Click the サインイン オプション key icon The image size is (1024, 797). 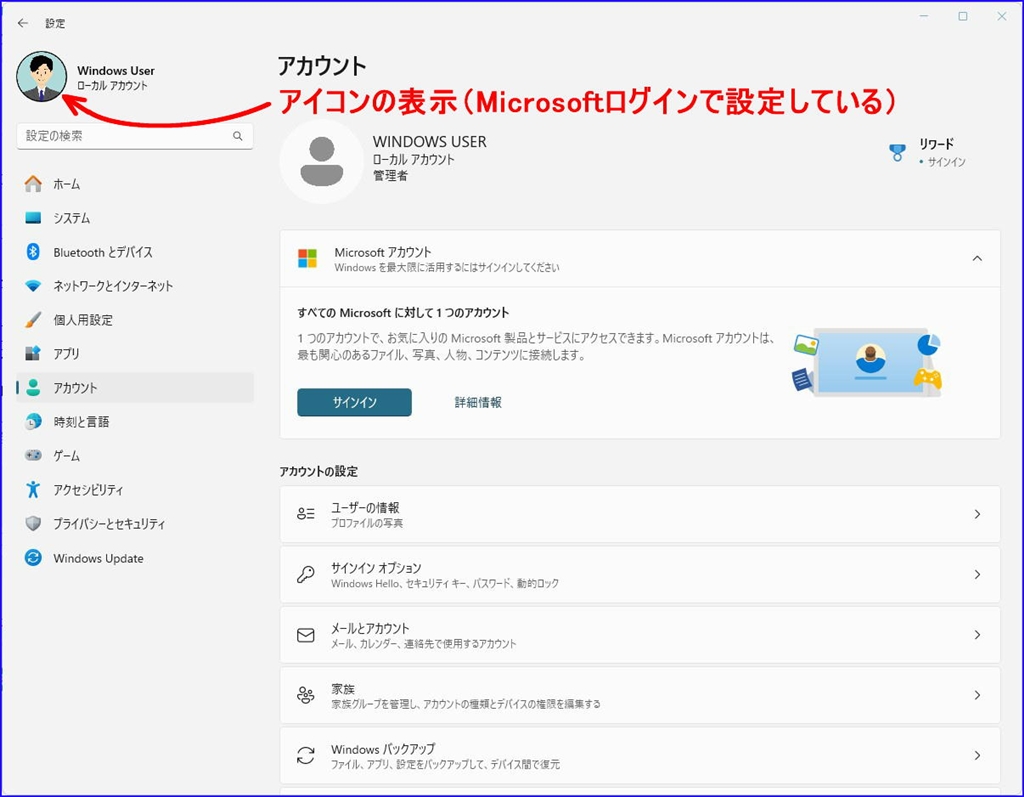(306, 574)
